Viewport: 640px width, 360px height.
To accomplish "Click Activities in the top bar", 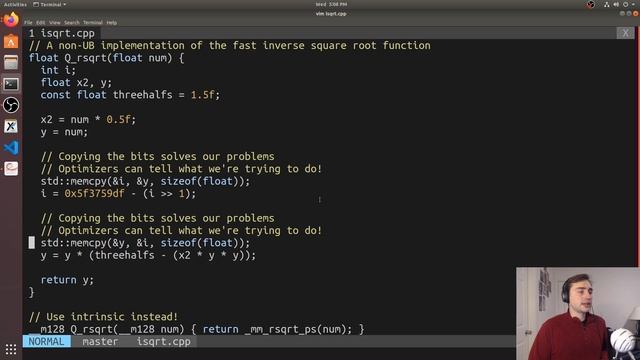I will tap(15, 4).
